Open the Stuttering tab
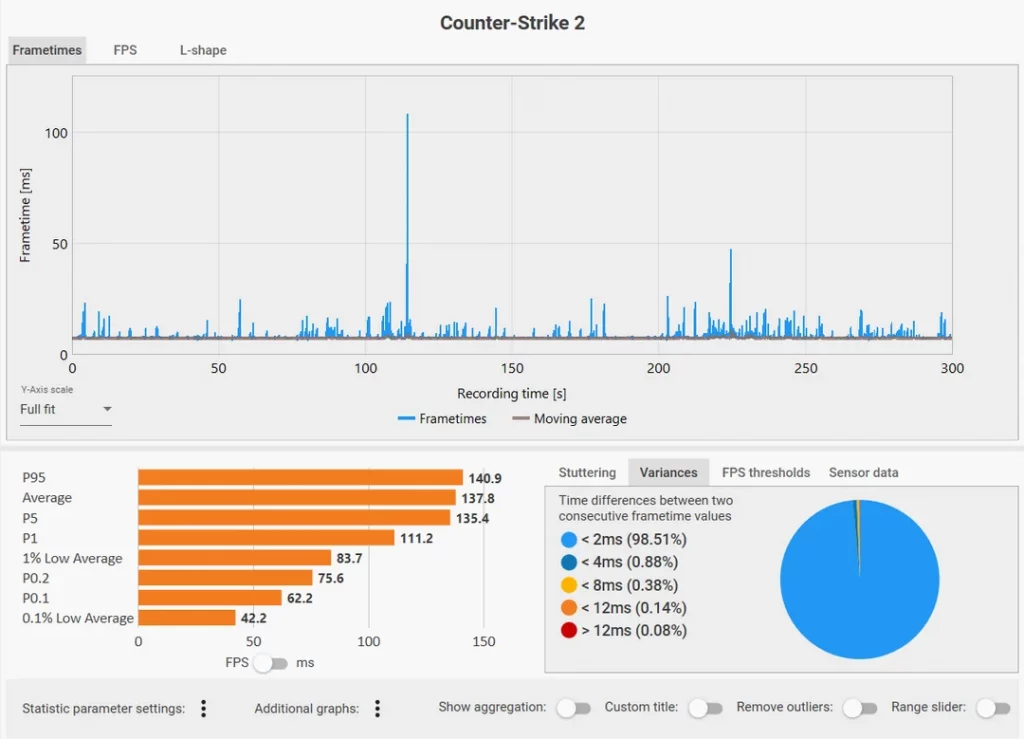 pos(587,473)
